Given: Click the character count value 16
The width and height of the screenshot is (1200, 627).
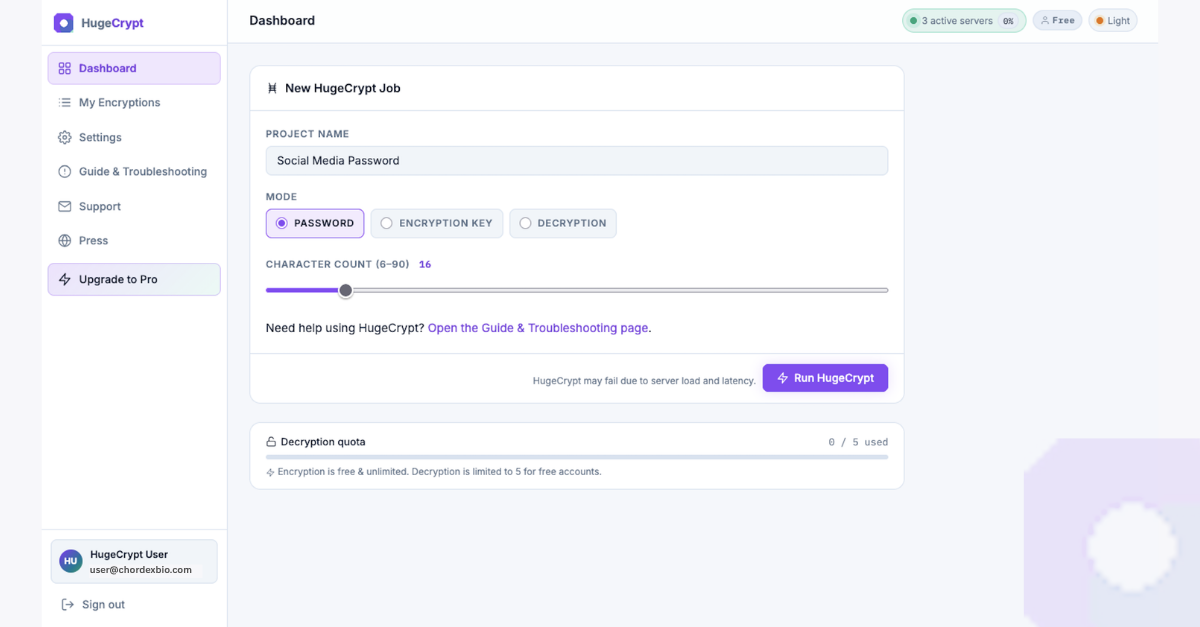Looking at the screenshot, I should (x=425, y=264).
